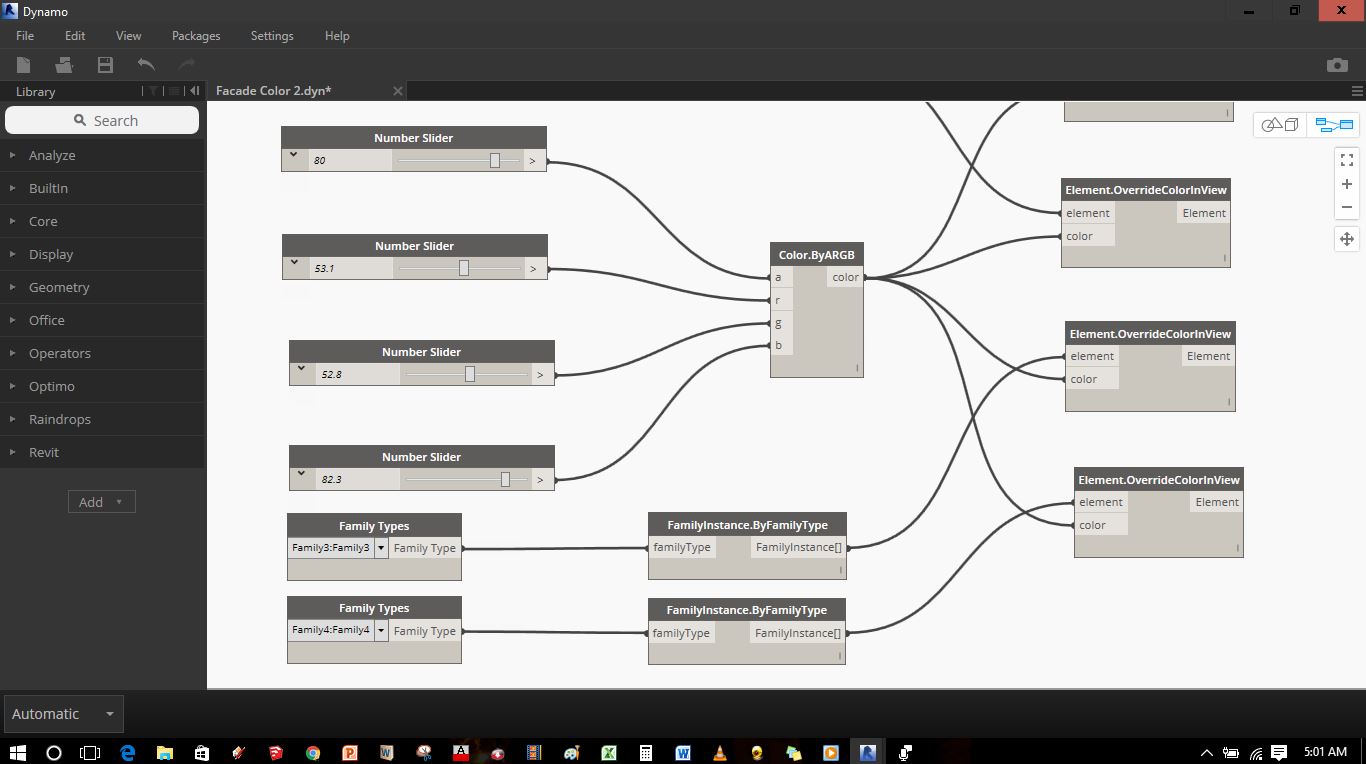
Task: Click the Add library button
Action: point(101,502)
